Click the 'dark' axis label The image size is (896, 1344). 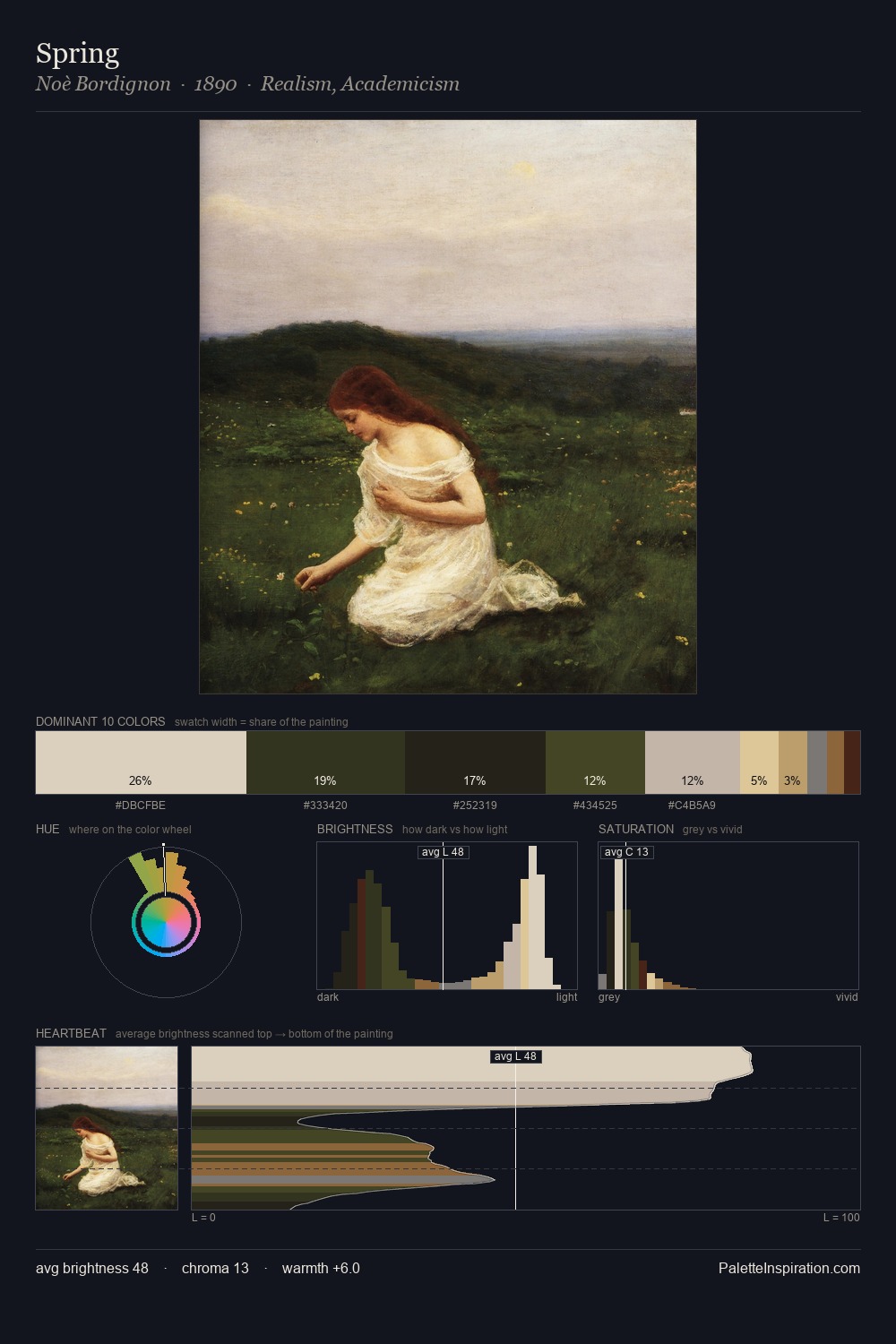pyautogui.click(x=328, y=997)
